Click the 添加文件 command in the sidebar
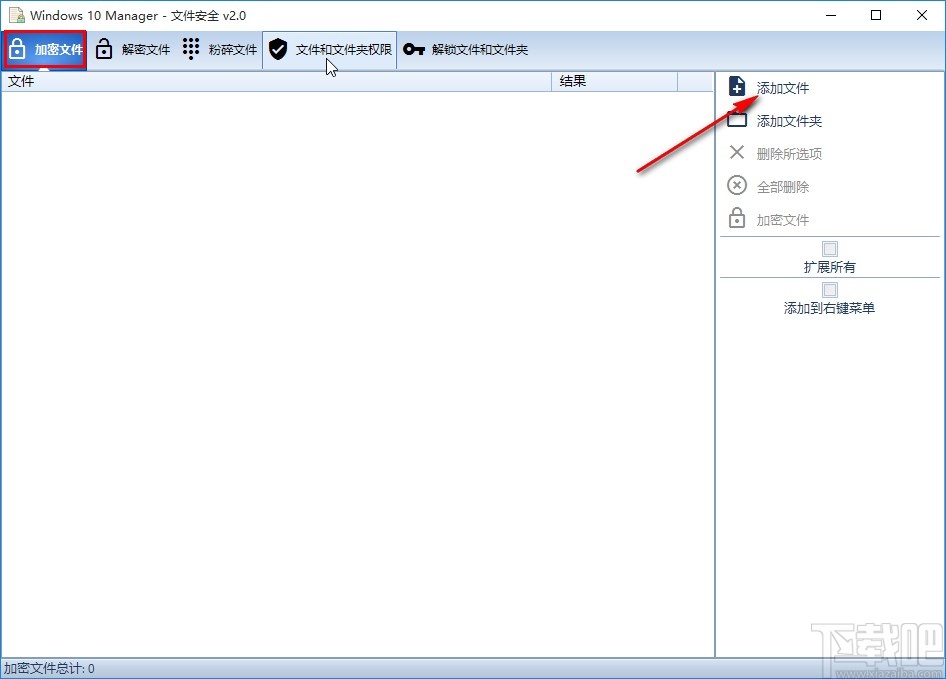Viewport: 946px width, 679px height. point(781,87)
